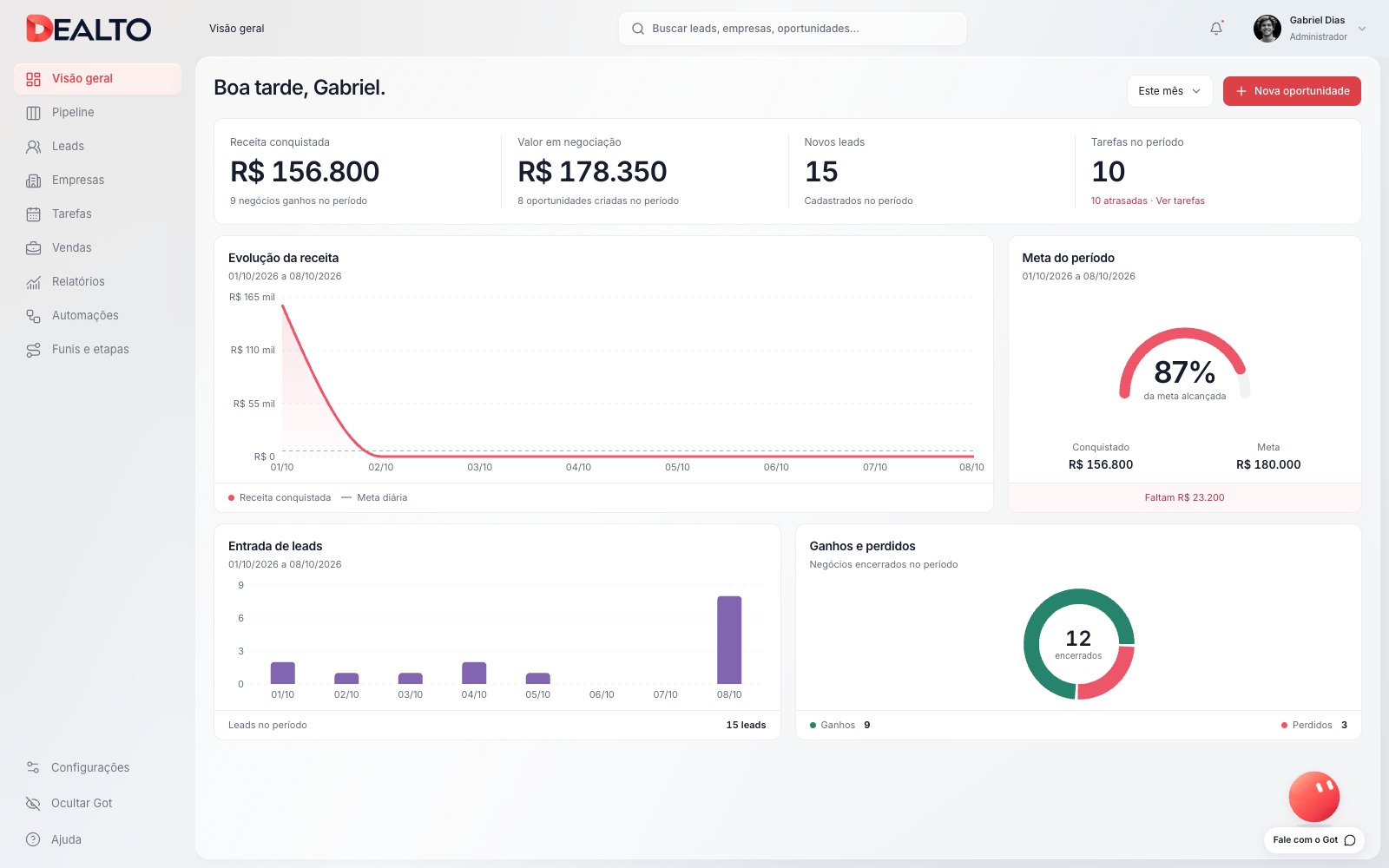Click the Novos leads count 15

coord(821,172)
